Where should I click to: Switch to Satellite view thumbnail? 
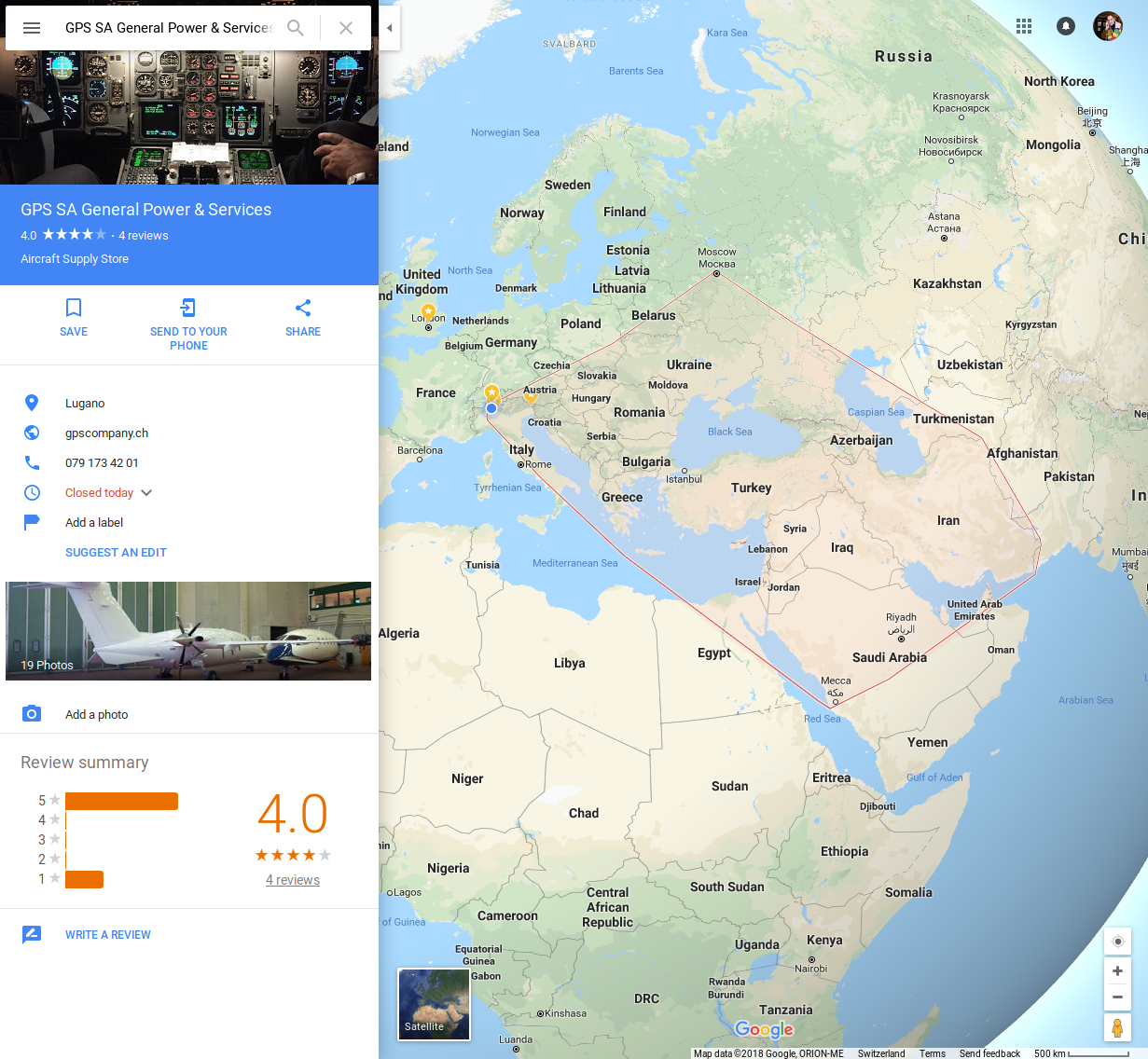[435, 1004]
